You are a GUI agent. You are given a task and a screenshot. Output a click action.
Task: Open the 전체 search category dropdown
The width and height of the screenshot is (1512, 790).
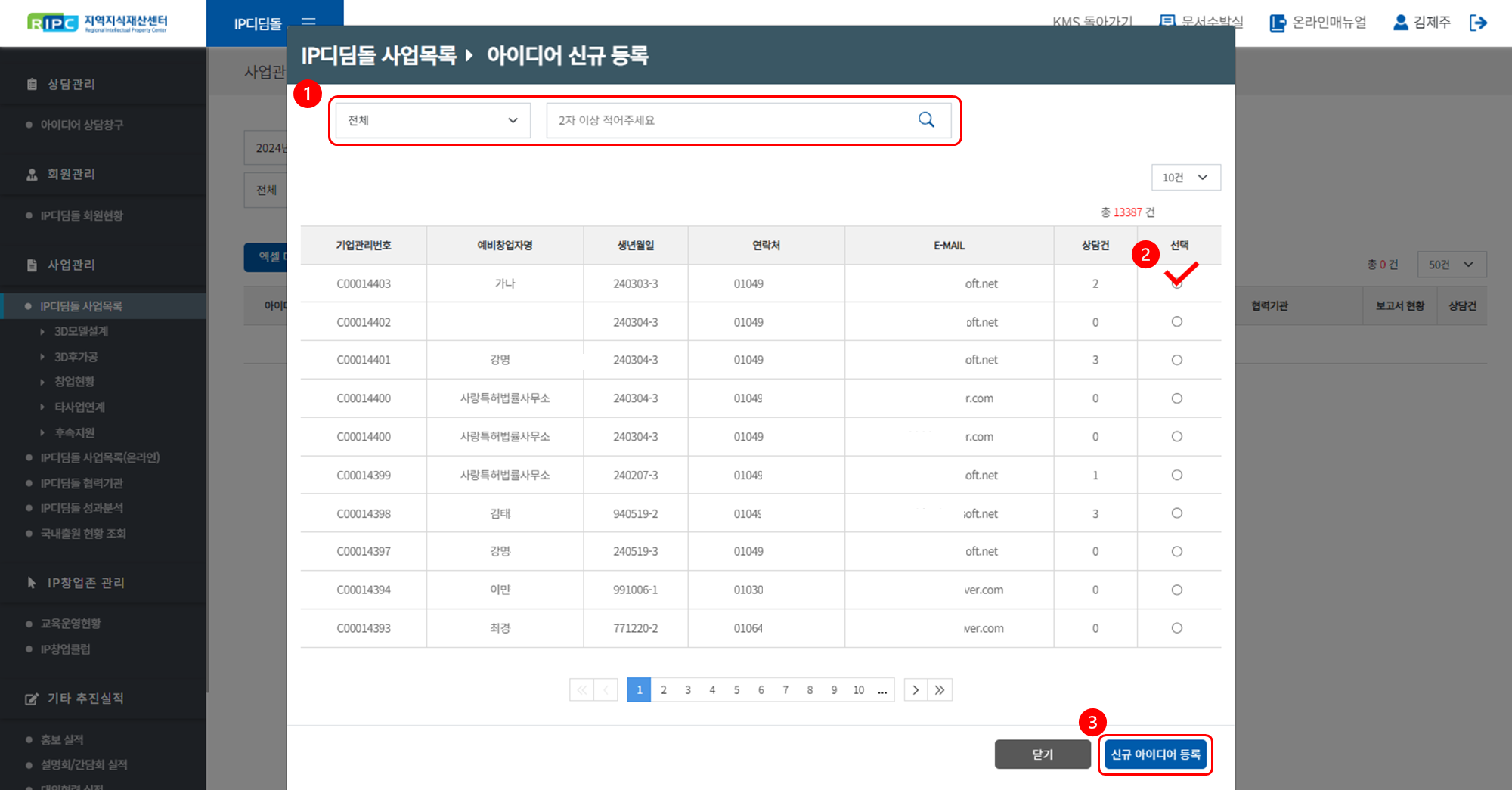pyautogui.click(x=432, y=120)
